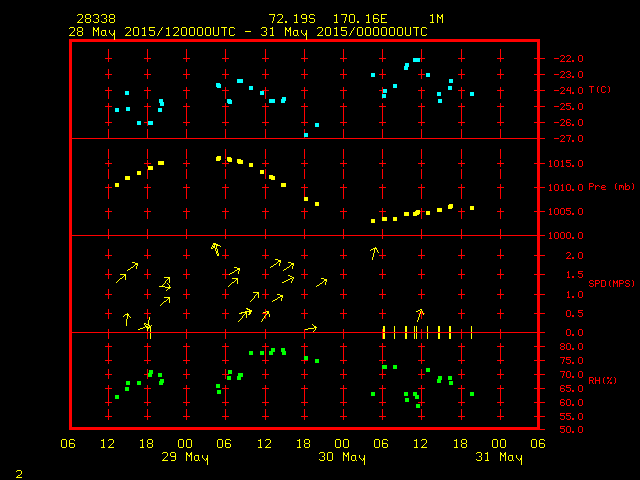Click the date range title line

(x=248, y=31)
